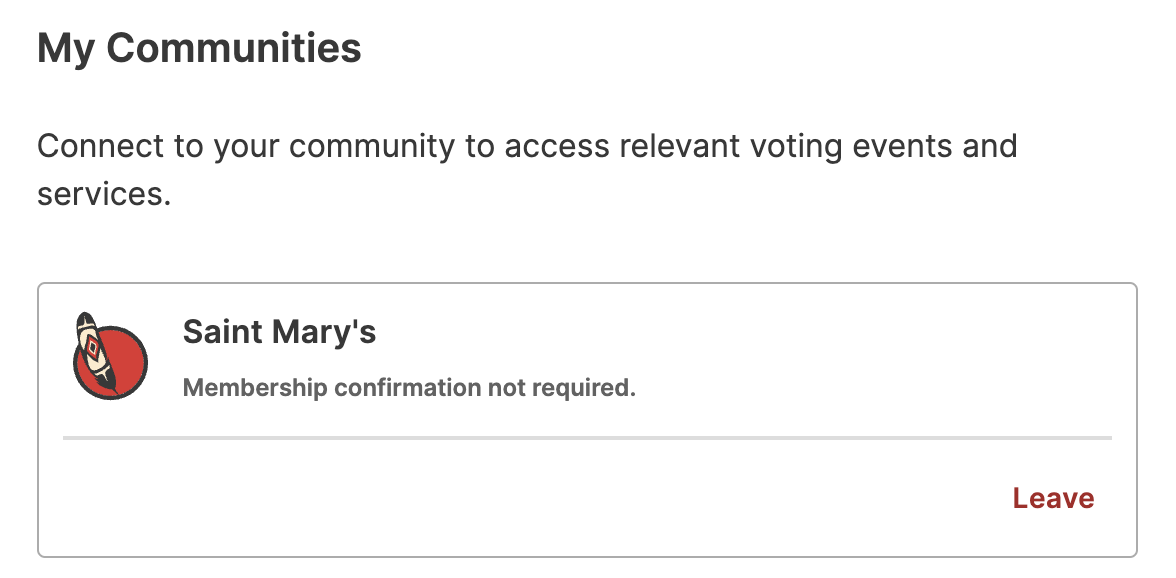This screenshot has height=578, width=1176.
Task: Click the word 'access' in the description
Action: [556, 146]
